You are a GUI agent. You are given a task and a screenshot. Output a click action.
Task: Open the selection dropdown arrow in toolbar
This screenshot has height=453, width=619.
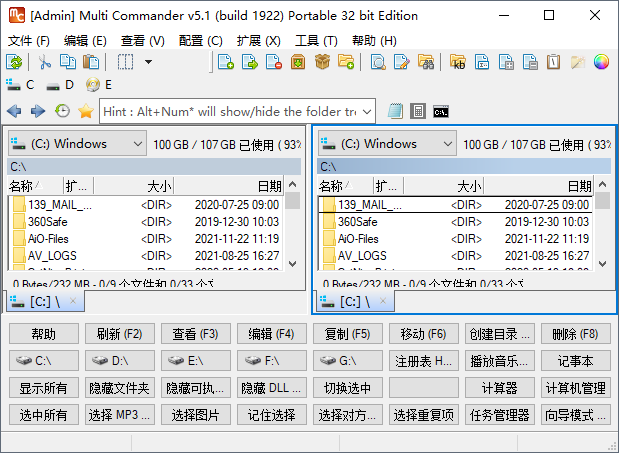point(148,62)
